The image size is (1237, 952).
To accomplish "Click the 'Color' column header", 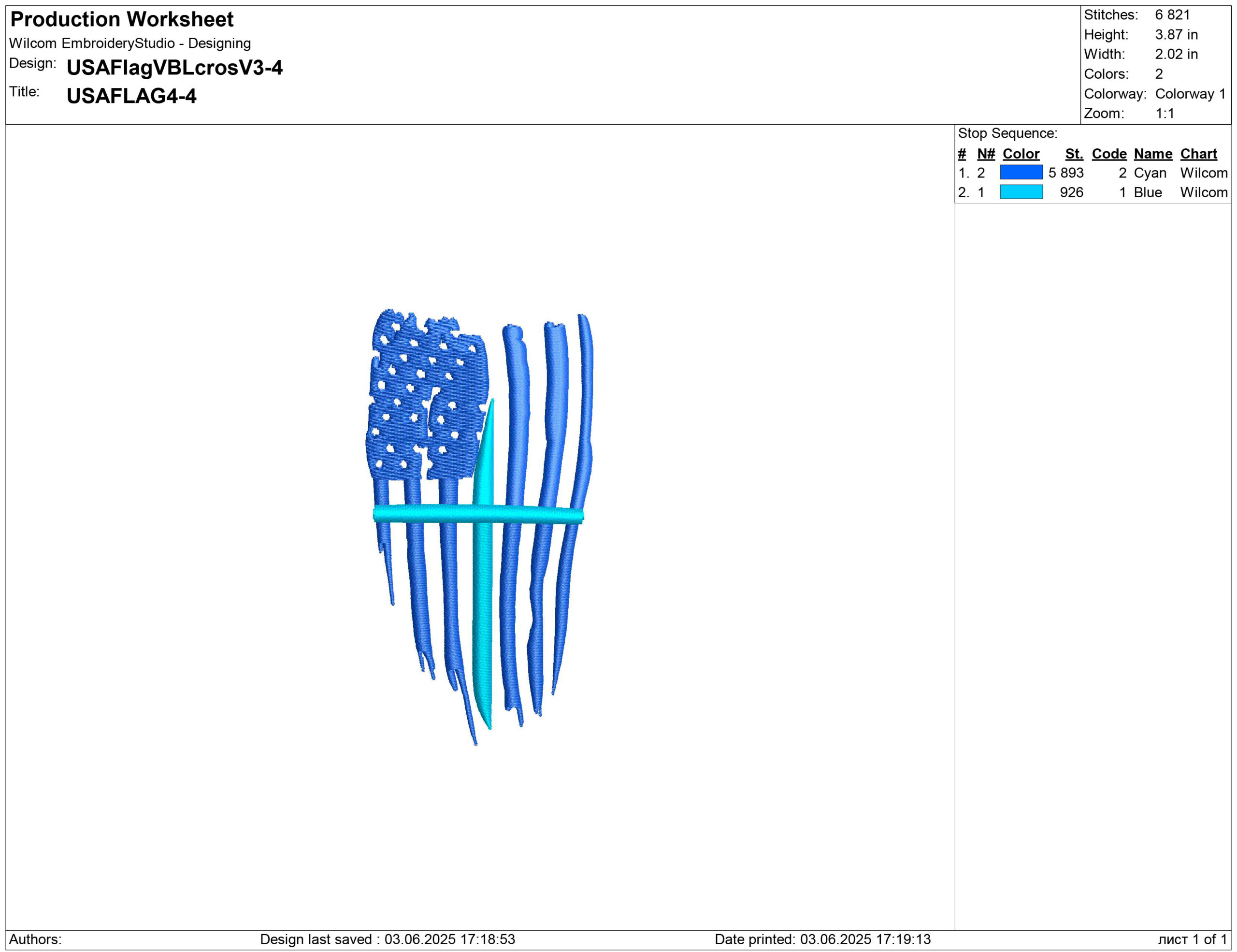I will [1020, 154].
